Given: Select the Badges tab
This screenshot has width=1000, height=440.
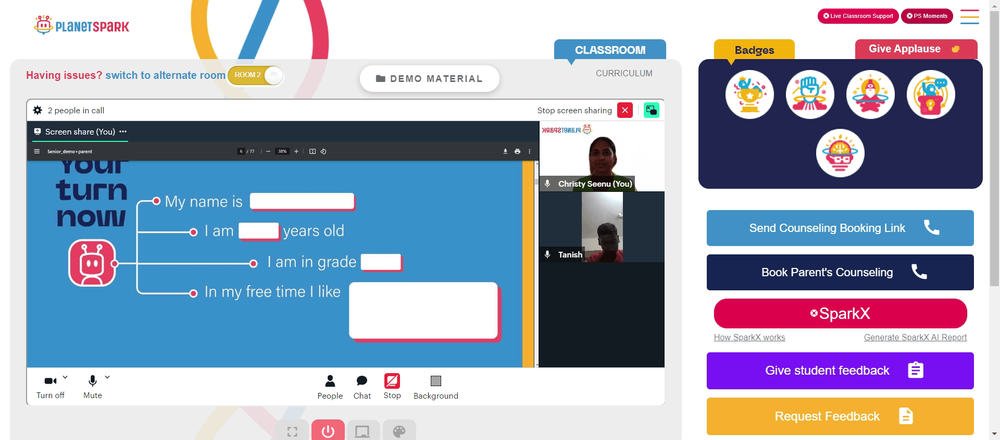Looking at the screenshot, I should (x=754, y=50).
